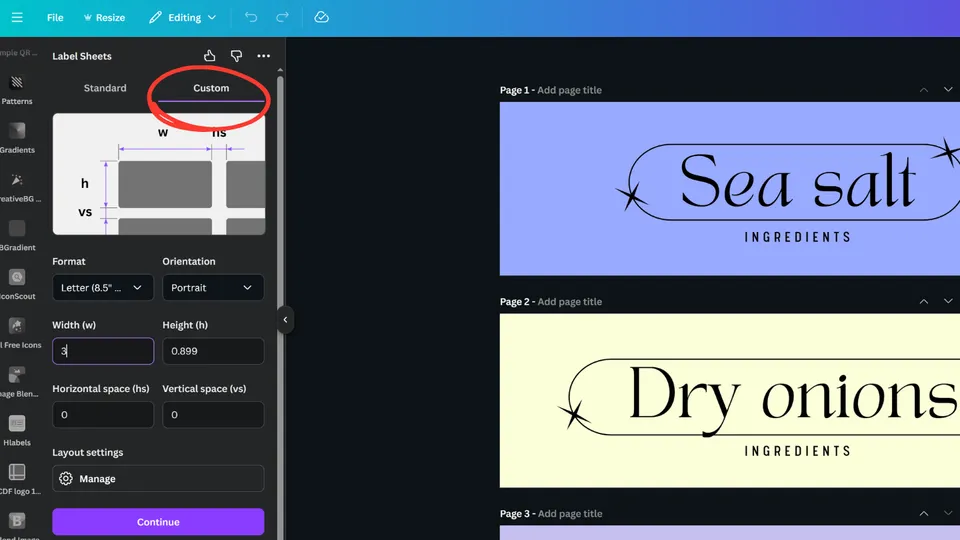Open the Gradients app in sidebar
Viewport: 960px width, 540px height.
coord(17,138)
